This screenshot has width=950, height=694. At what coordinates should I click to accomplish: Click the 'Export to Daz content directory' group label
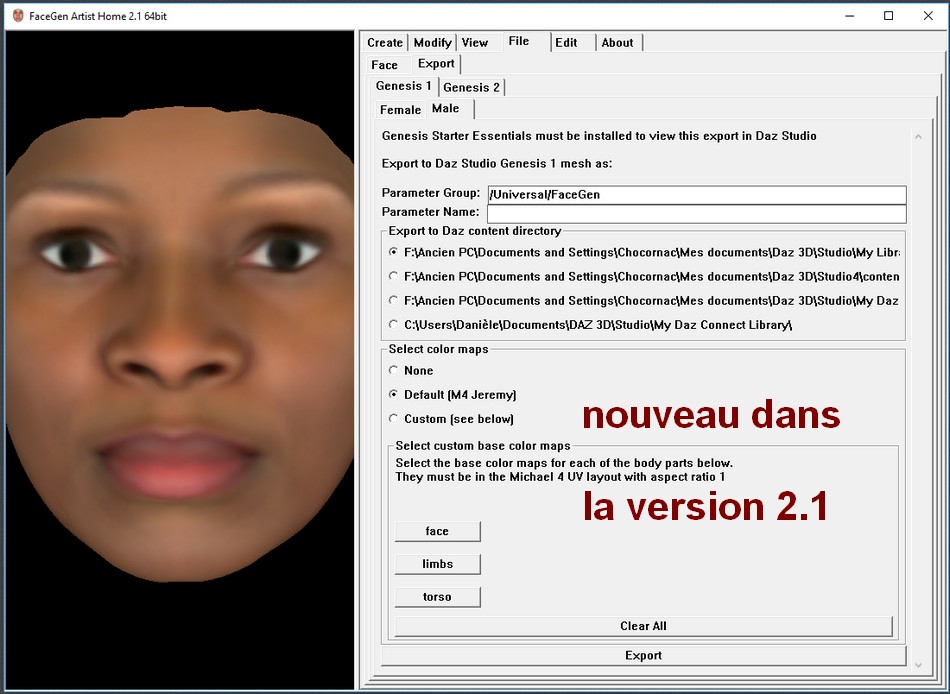tap(475, 231)
